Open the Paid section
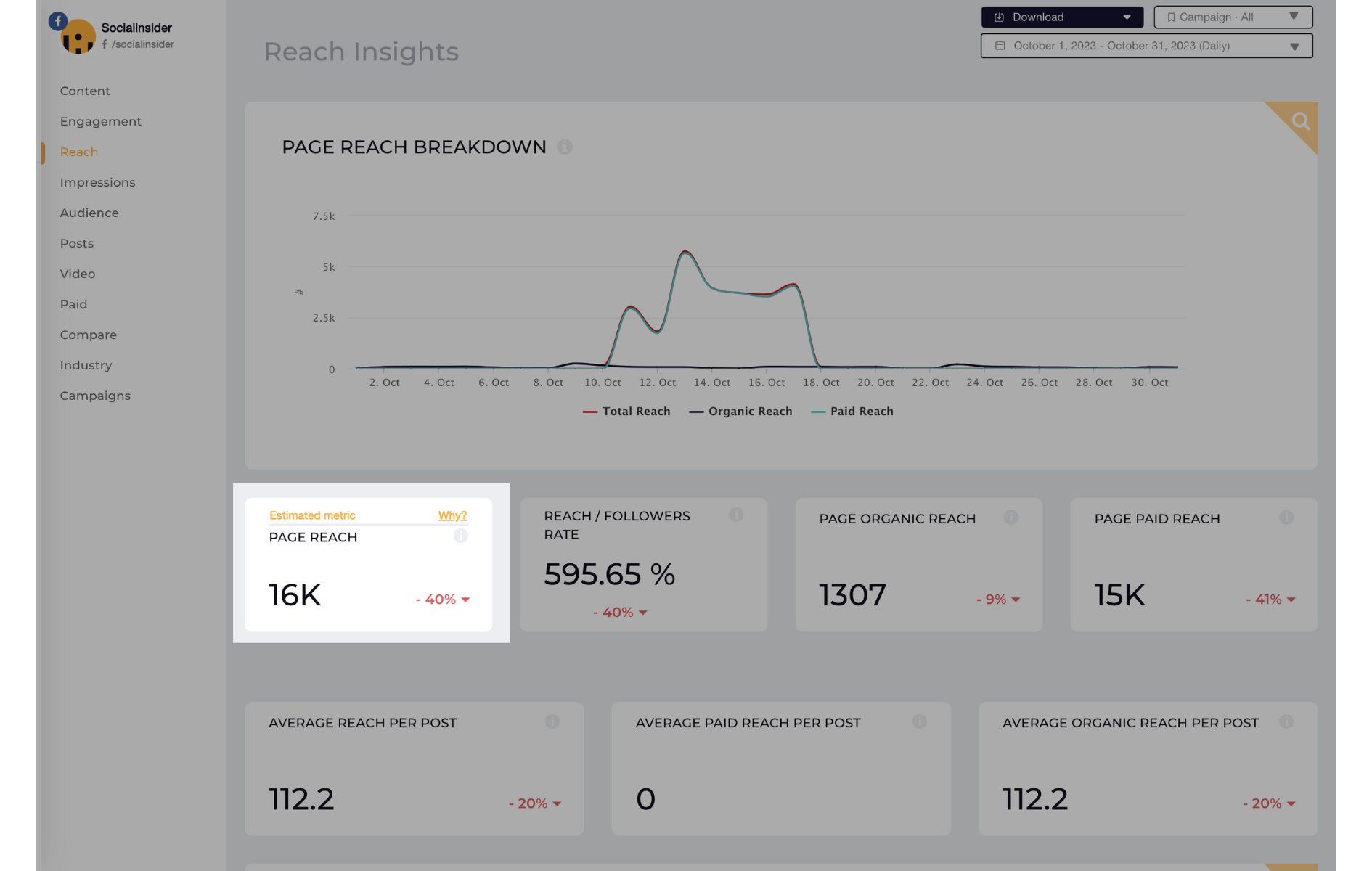1372x871 pixels. [x=73, y=304]
